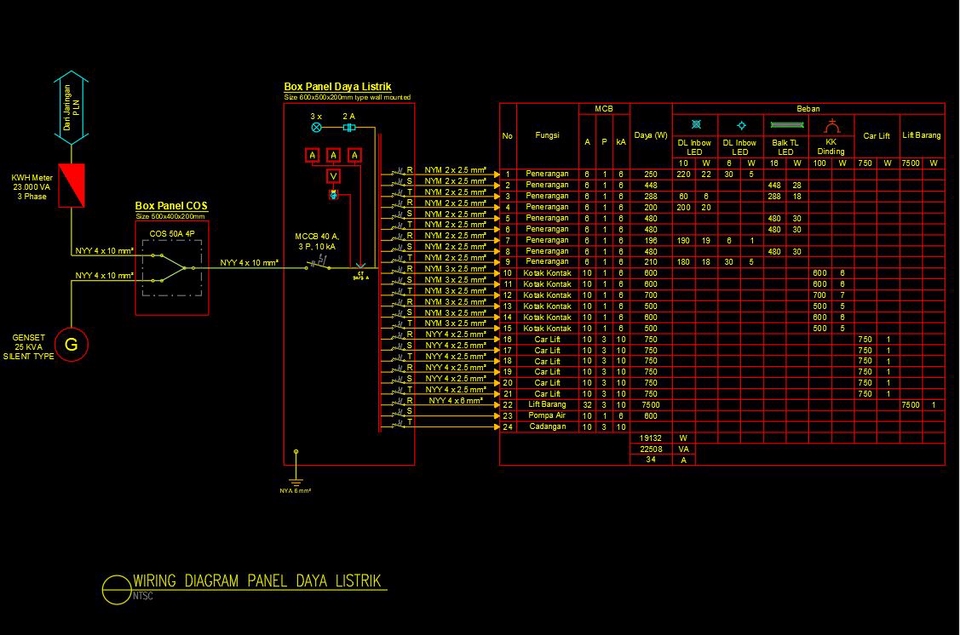The width and height of the screenshot is (960, 635).
Task: Click the green Balk TL LED tube icon
Action: [787, 126]
